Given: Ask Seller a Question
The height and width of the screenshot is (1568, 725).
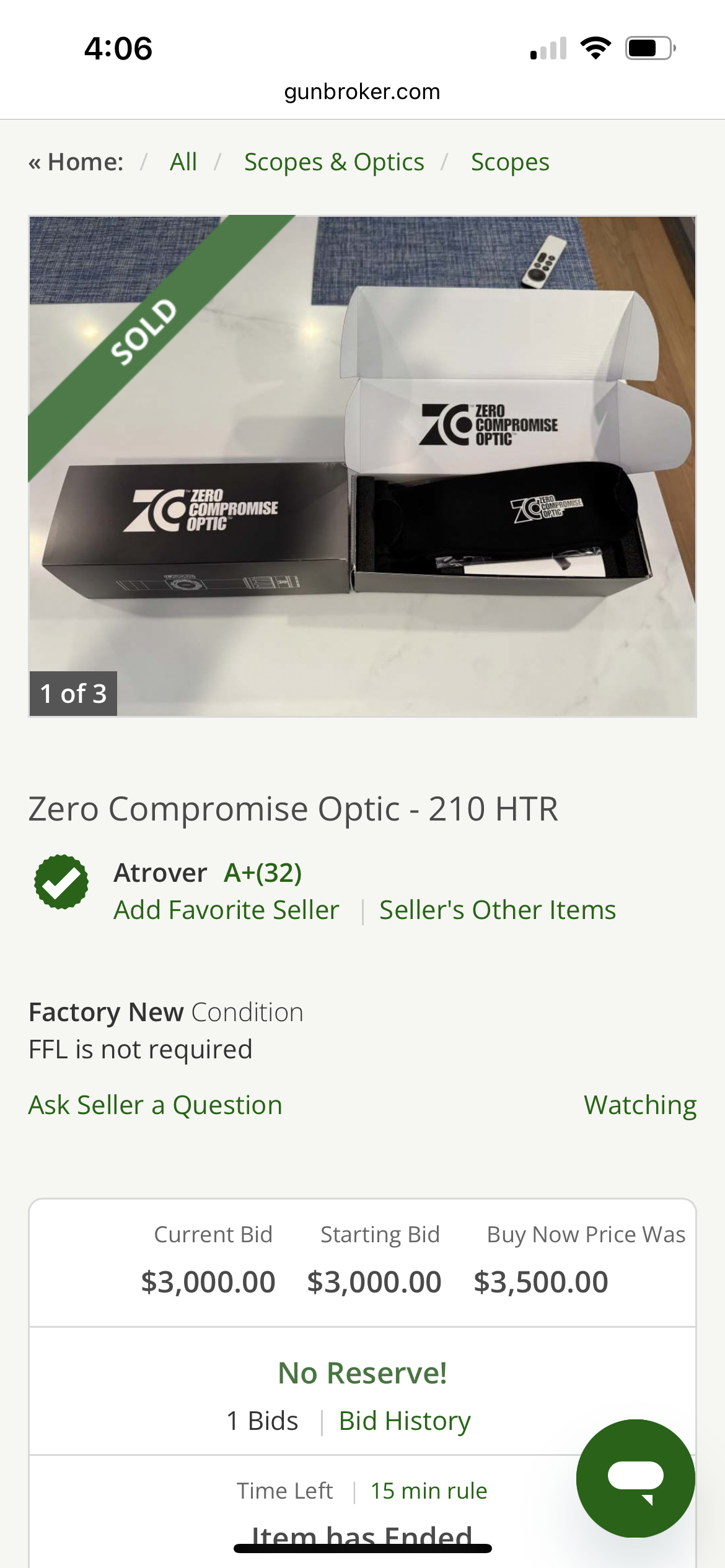Looking at the screenshot, I should point(156,1105).
